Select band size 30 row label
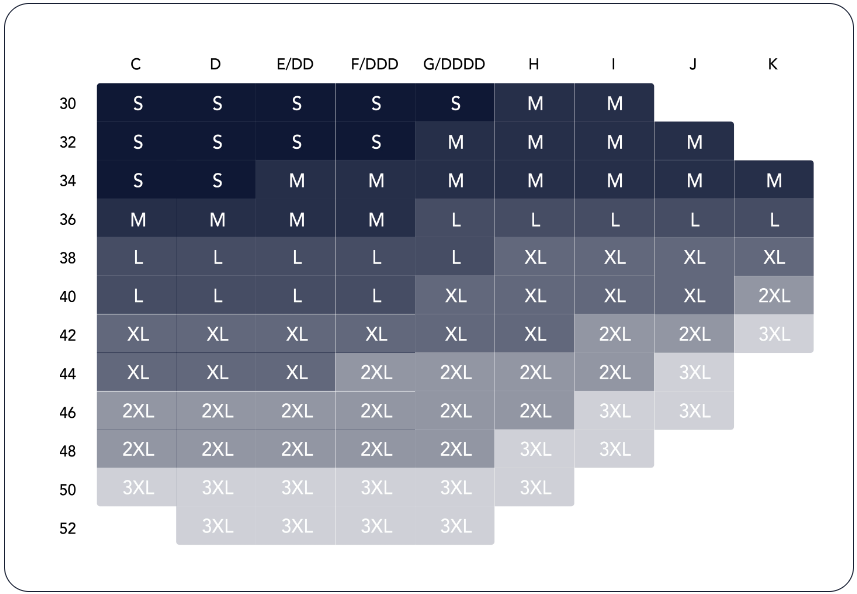Viewport: 857px width, 594px height. (x=68, y=103)
